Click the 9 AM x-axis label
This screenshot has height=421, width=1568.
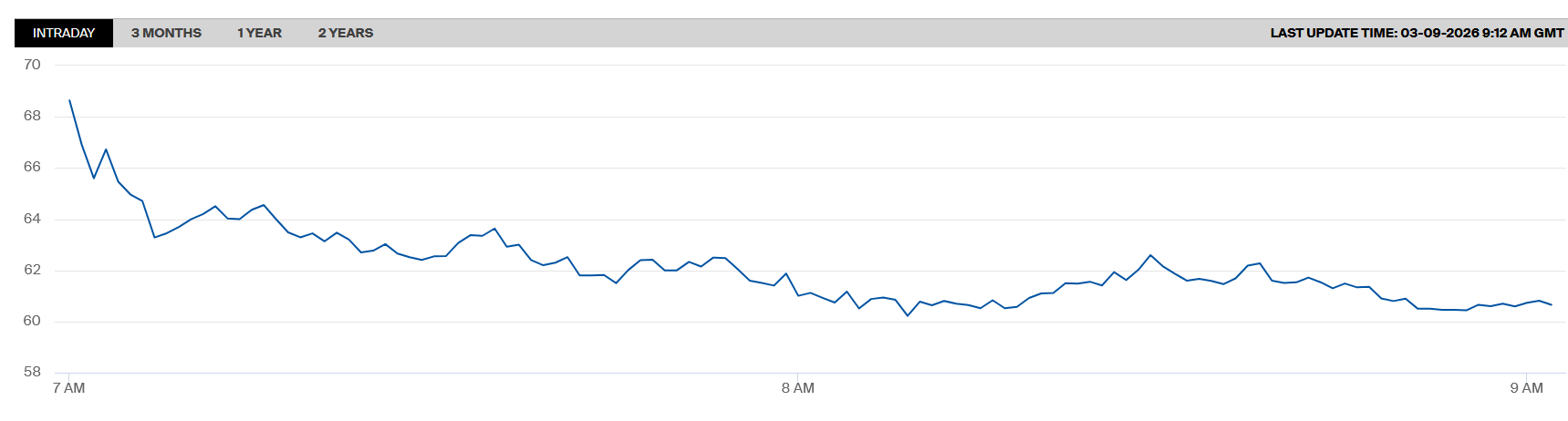click(x=1526, y=388)
